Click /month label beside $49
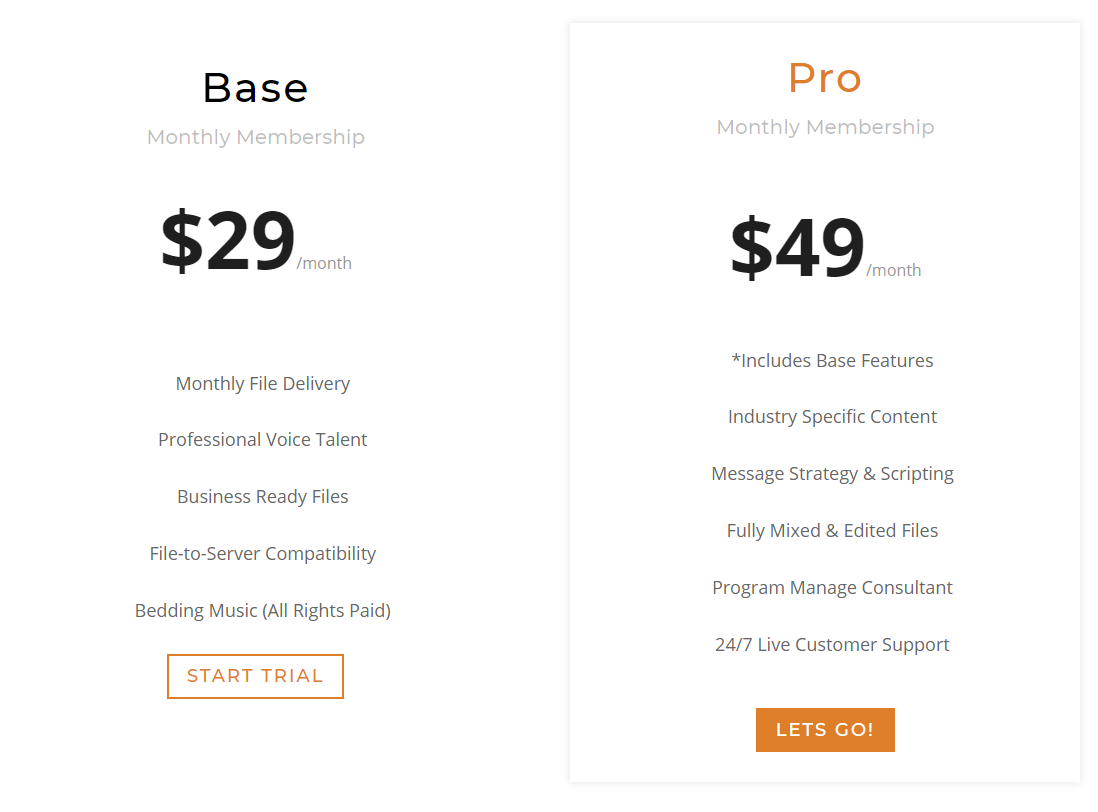The width and height of the screenshot is (1098, 812). tap(894, 270)
